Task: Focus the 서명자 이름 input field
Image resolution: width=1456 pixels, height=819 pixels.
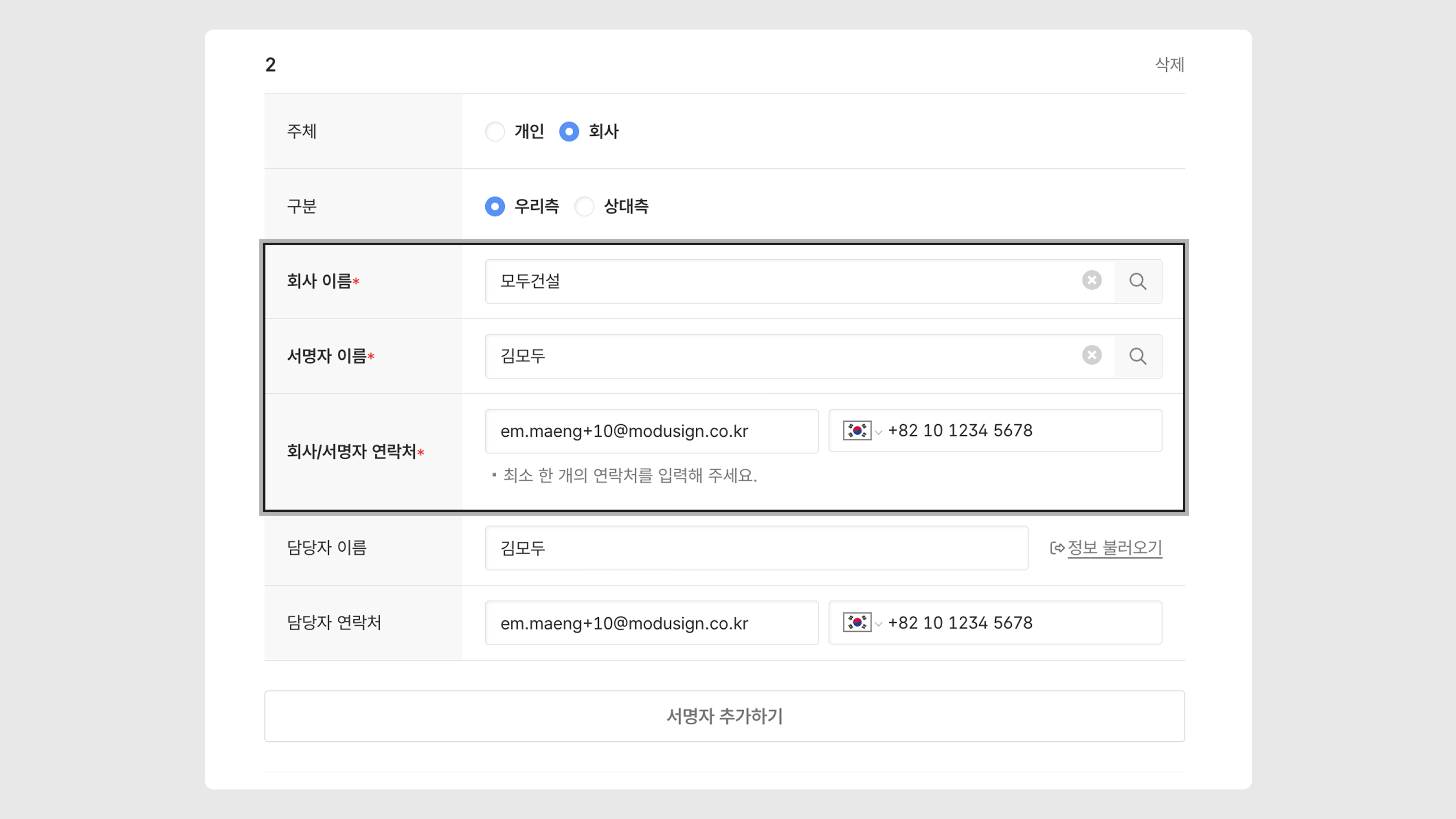Action: (x=780, y=356)
